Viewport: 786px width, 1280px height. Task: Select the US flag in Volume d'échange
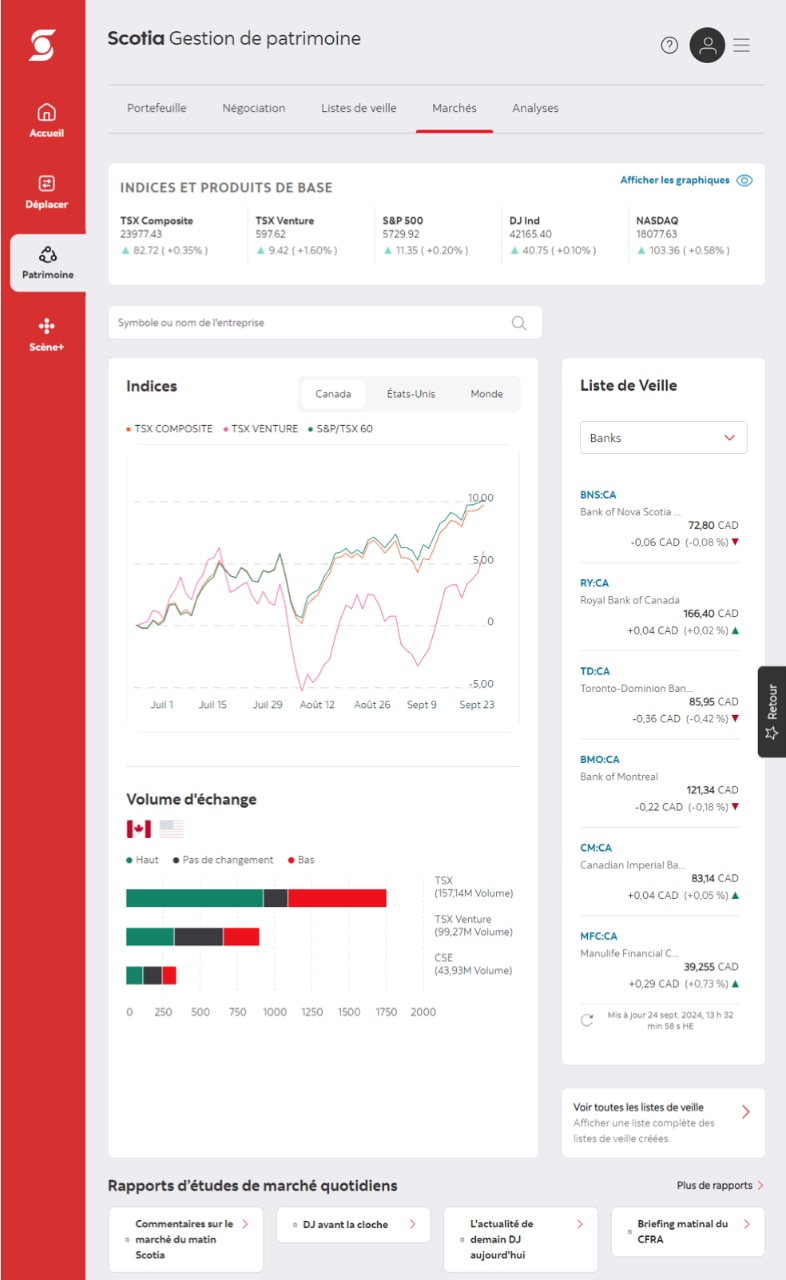coord(172,829)
